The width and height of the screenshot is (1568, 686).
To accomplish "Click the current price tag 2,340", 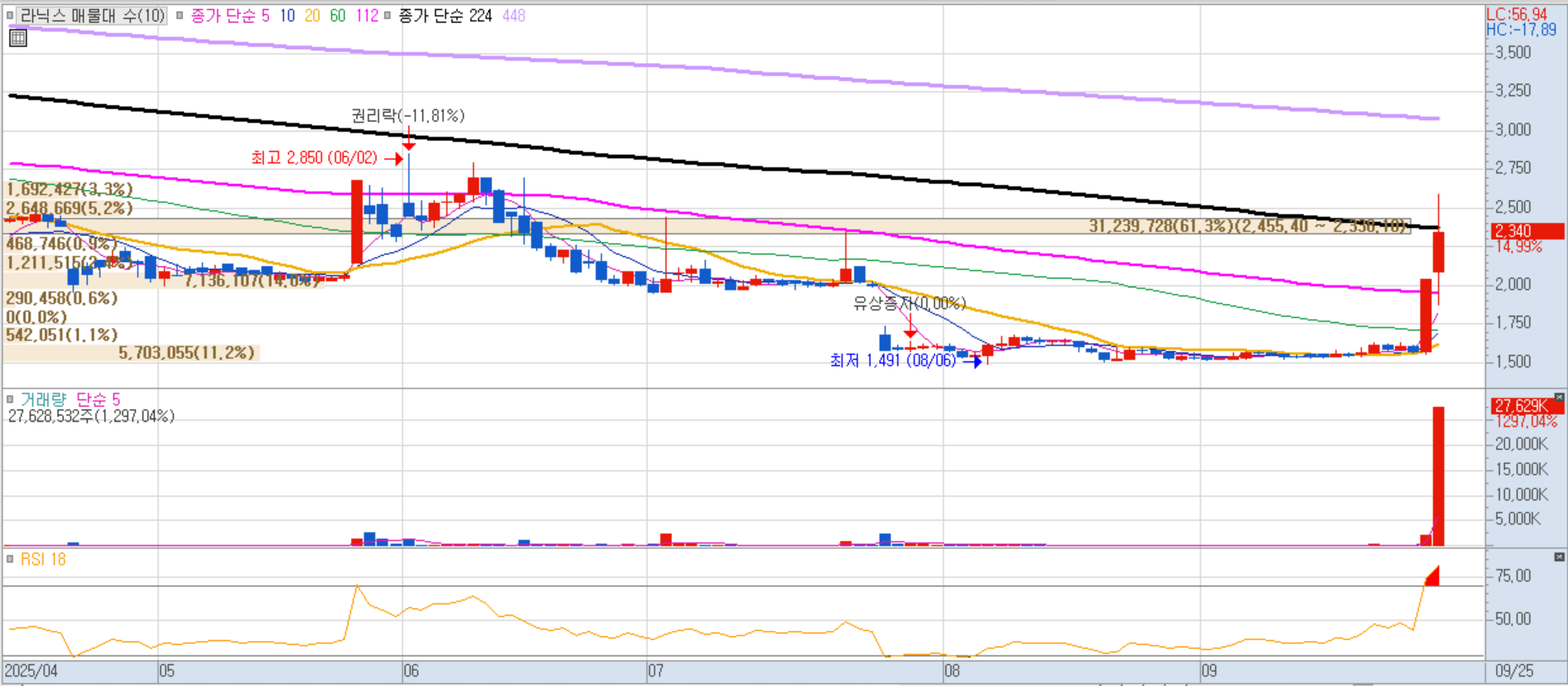I will (x=1528, y=231).
